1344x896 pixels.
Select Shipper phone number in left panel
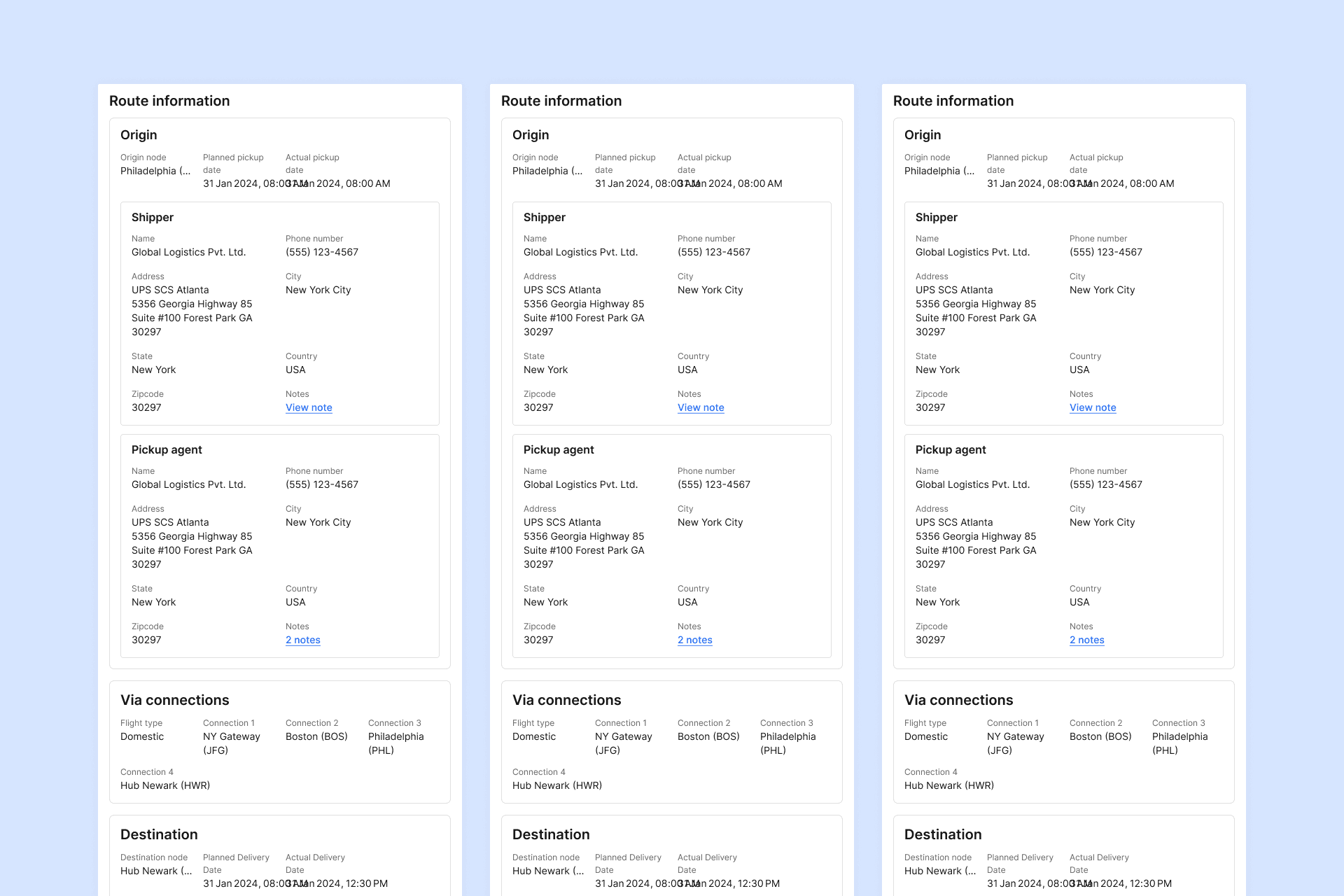(321, 252)
